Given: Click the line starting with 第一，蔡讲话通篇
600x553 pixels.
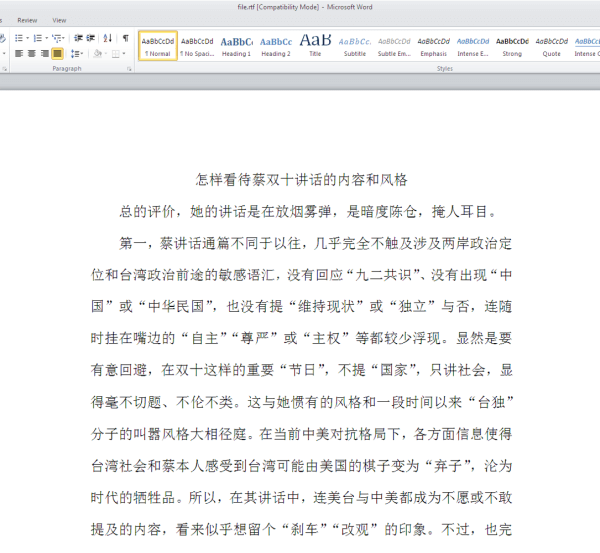Looking at the screenshot, I should pyautogui.click(x=315, y=243).
